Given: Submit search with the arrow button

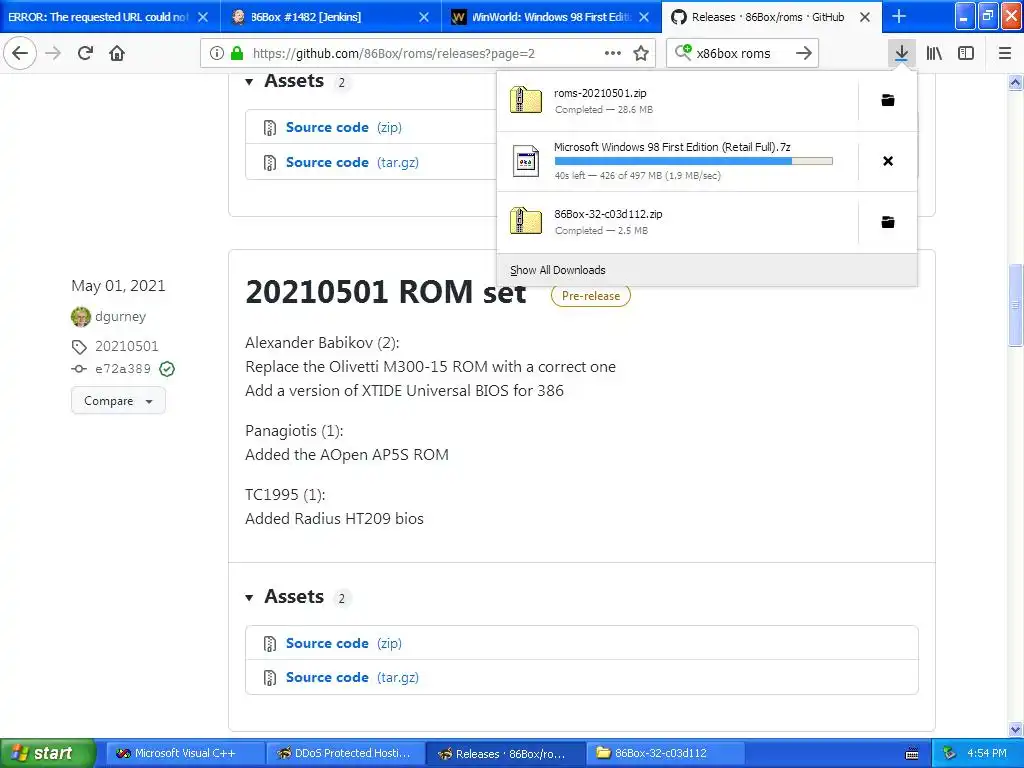Looking at the screenshot, I should pyautogui.click(x=804, y=53).
